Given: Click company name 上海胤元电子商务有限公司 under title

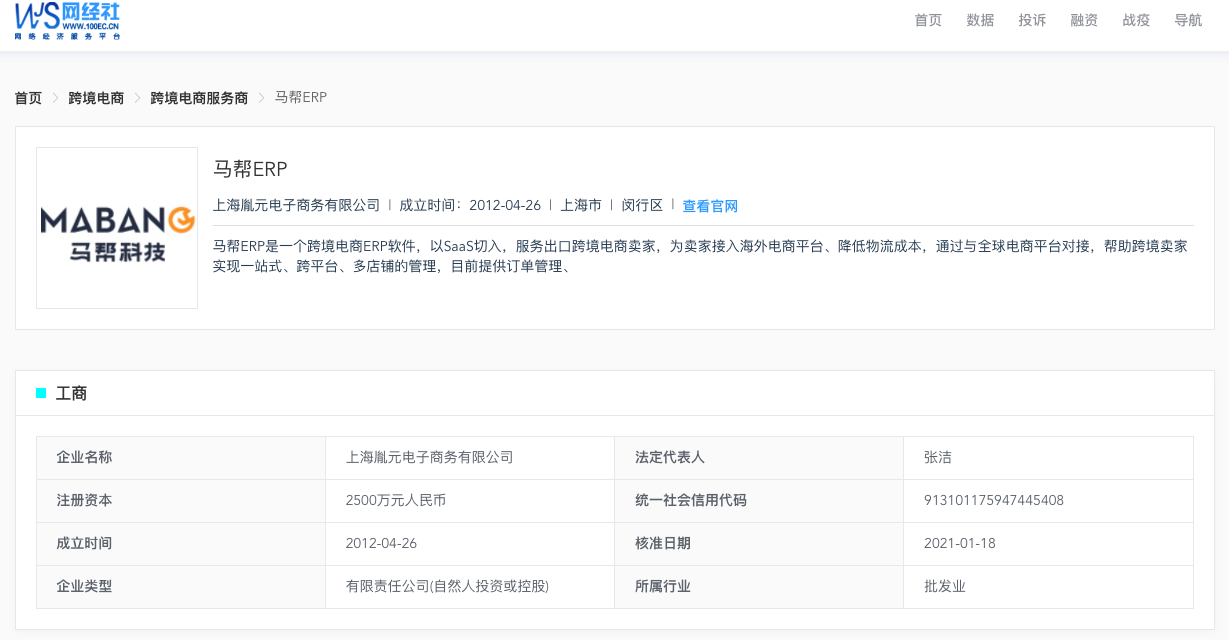Looking at the screenshot, I should (x=297, y=205).
